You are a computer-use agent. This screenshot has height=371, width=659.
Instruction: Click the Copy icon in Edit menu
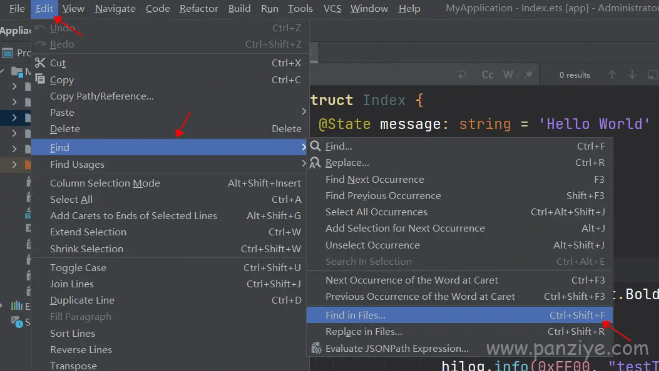click(40, 79)
